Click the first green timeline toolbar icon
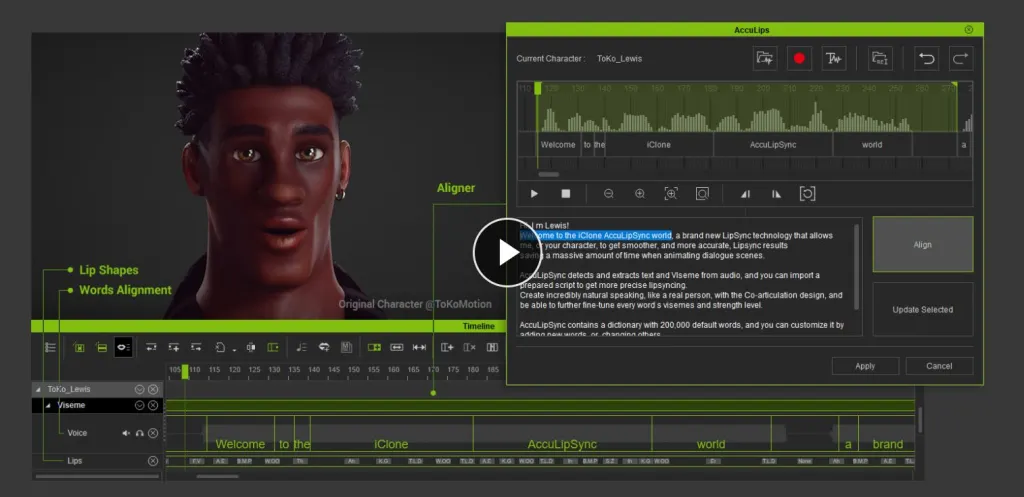1024x497 pixels. point(79,347)
